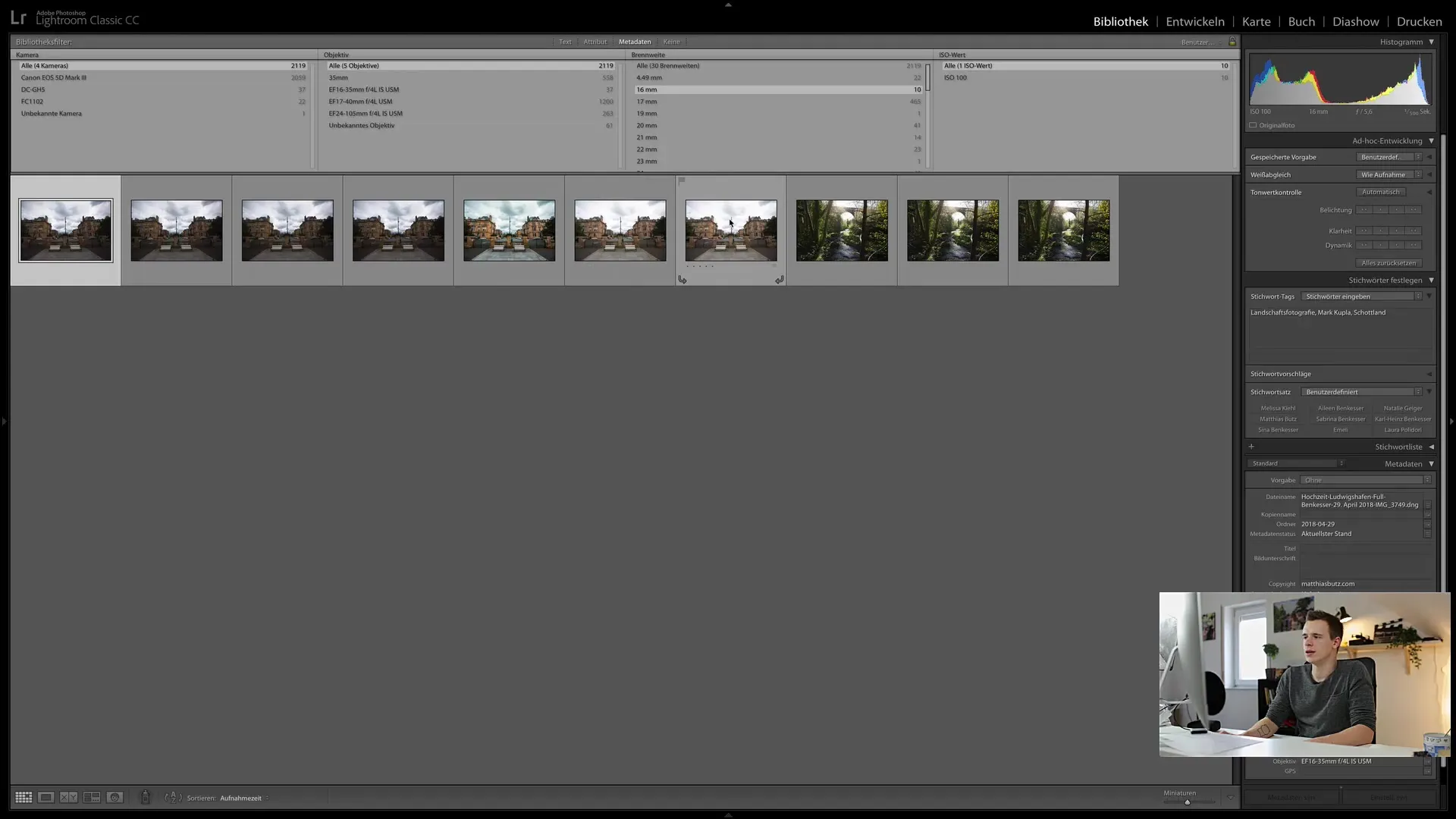The image size is (1456, 819).
Task: Open Compare view (X|Y) icon
Action: (x=69, y=798)
